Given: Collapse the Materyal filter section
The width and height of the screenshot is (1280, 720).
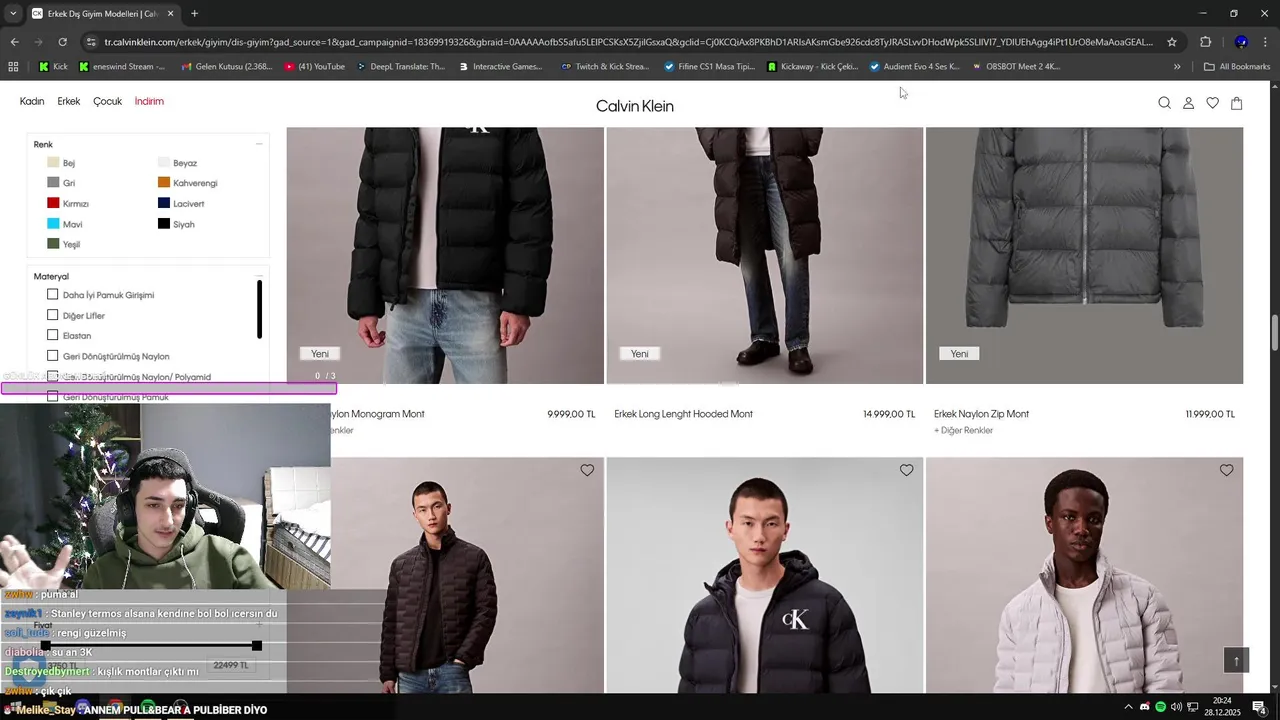Looking at the screenshot, I should point(258,276).
